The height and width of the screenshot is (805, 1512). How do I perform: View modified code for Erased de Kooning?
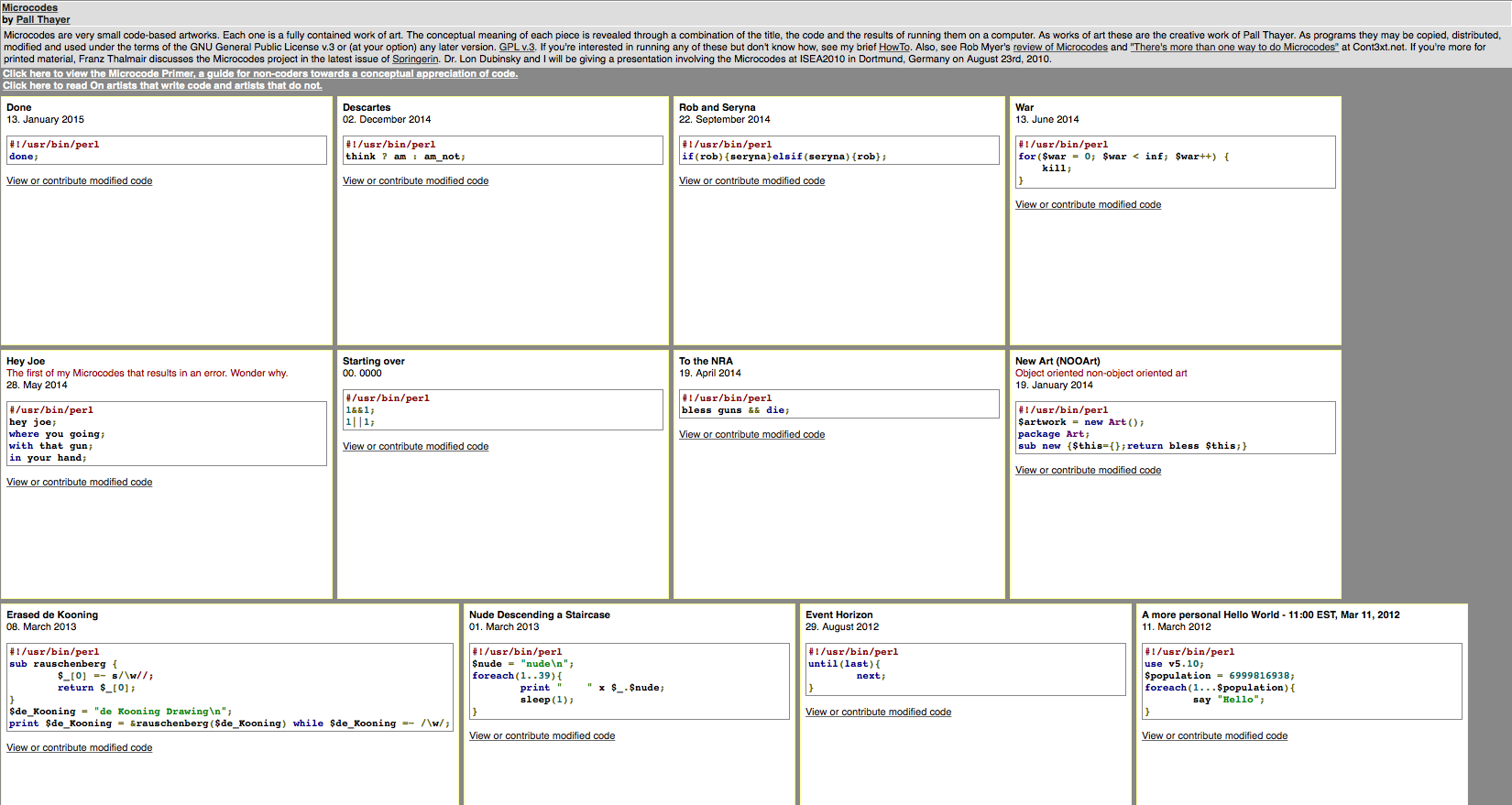click(x=80, y=747)
